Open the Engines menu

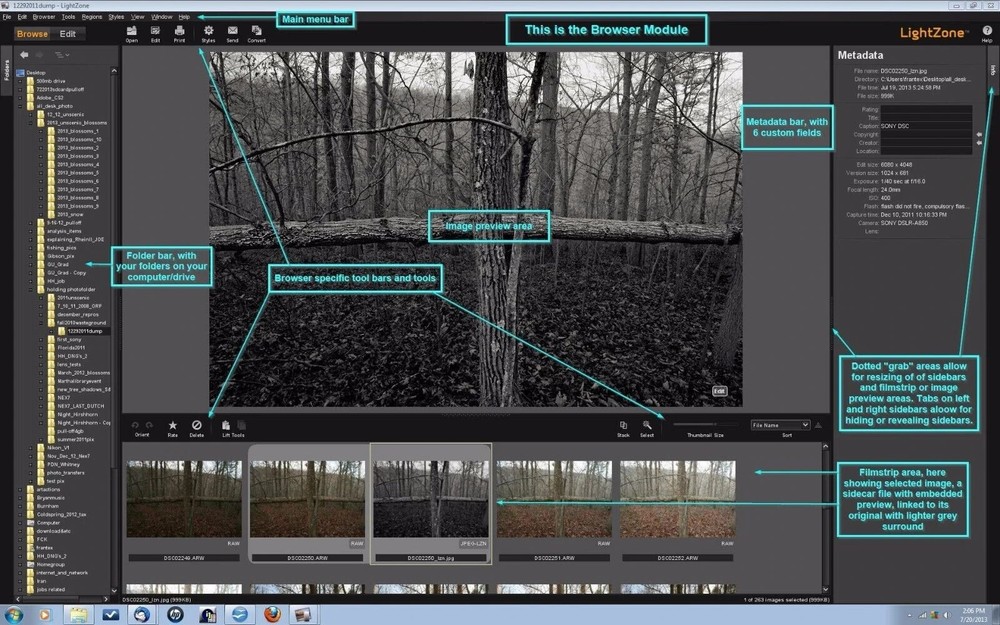[91, 16]
